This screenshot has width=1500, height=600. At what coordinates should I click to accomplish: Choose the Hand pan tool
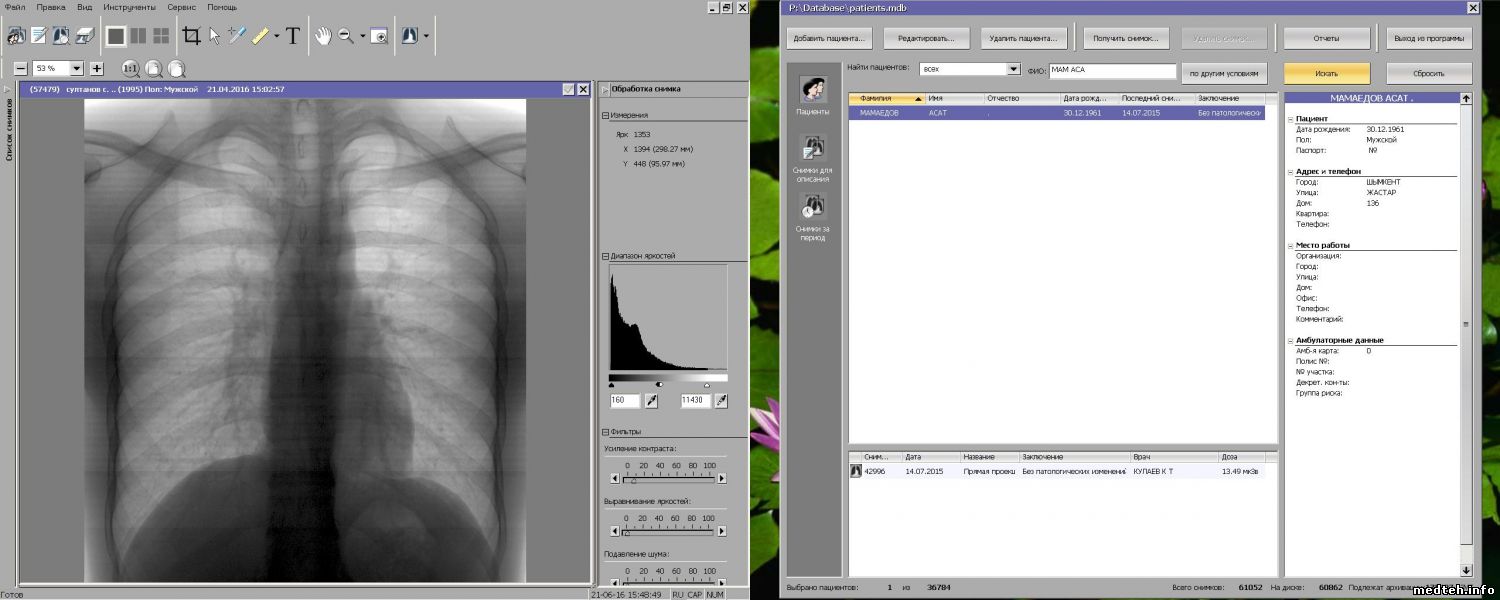coord(323,36)
